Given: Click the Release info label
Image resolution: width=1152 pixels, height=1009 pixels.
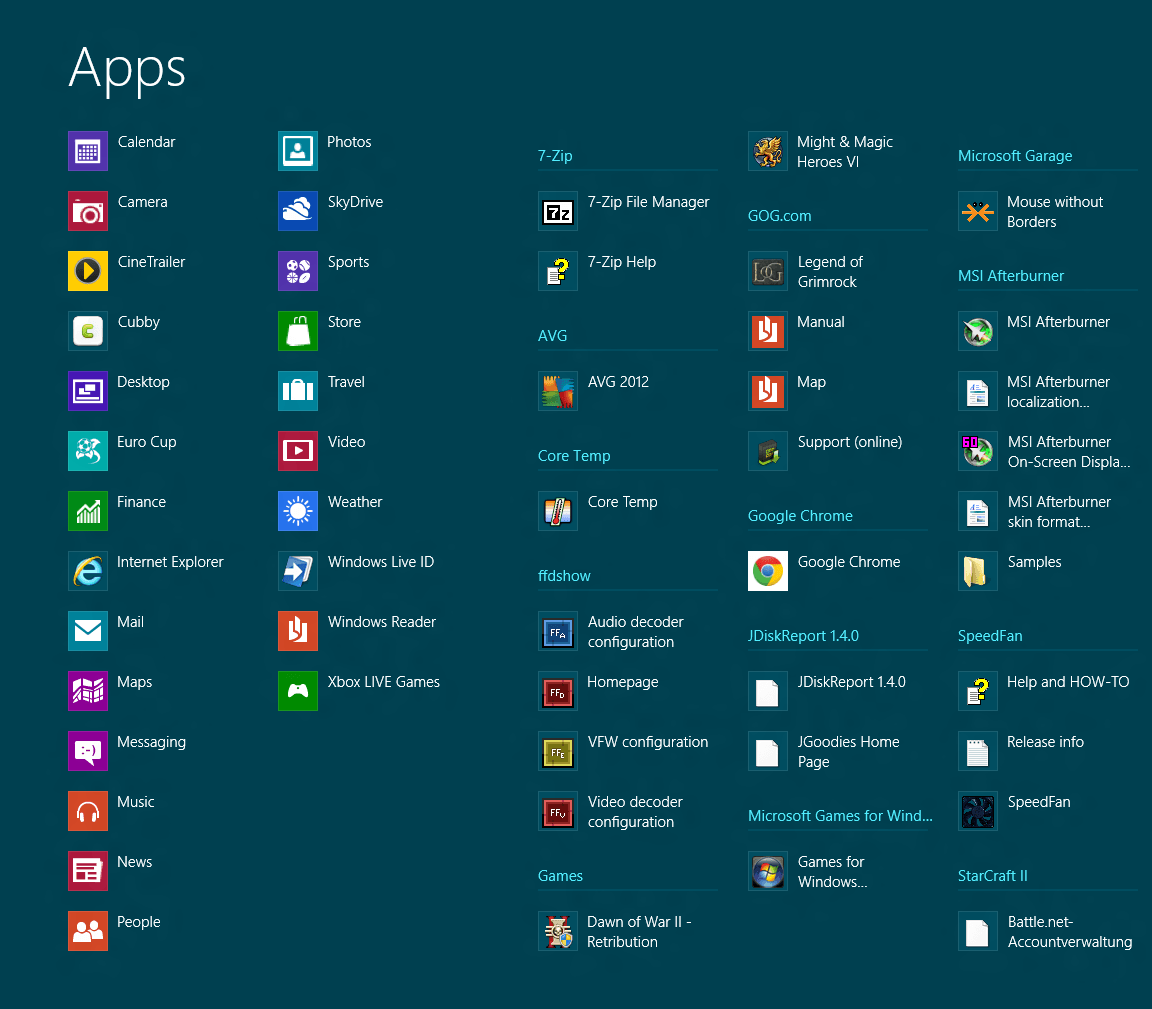Looking at the screenshot, I should click(1045, 742).
